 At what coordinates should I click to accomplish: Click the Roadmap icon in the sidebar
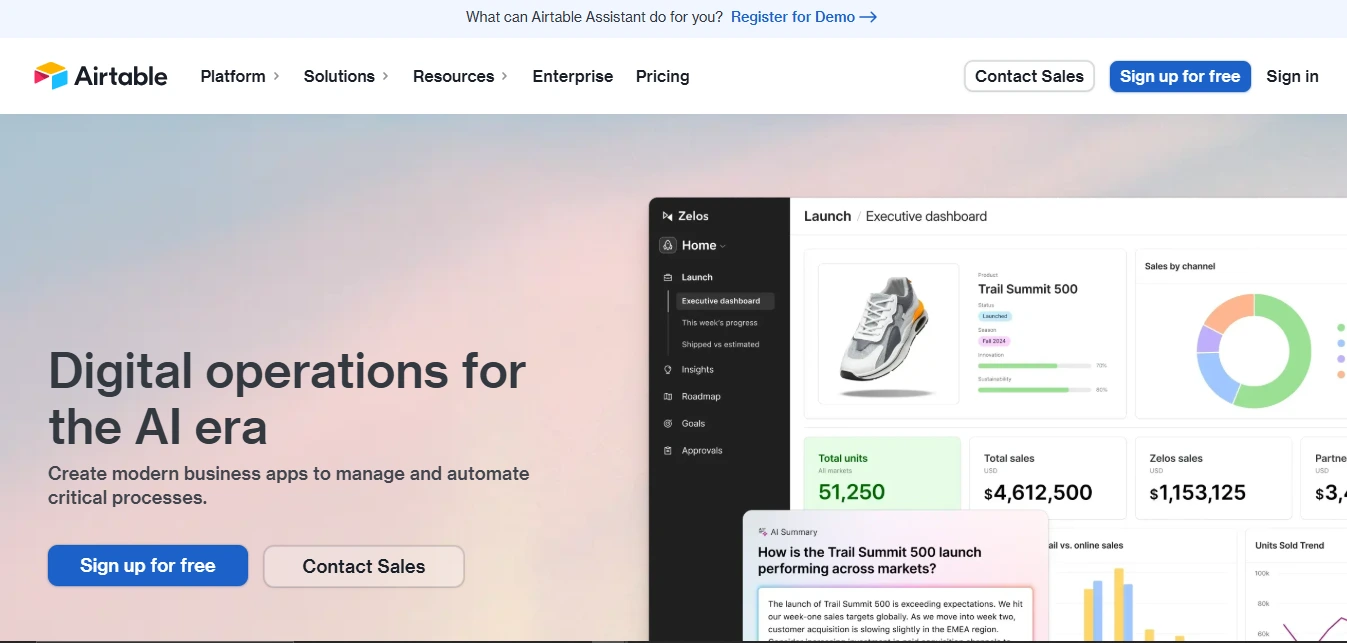668,396
